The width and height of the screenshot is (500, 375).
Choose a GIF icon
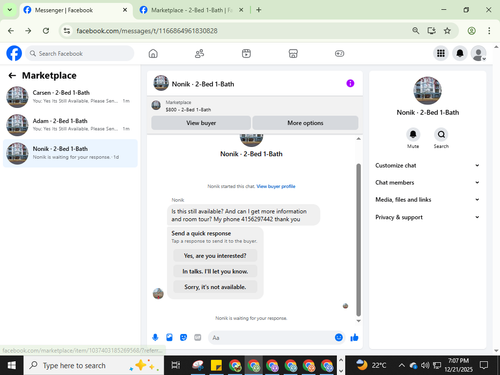[x=198, y=337]
